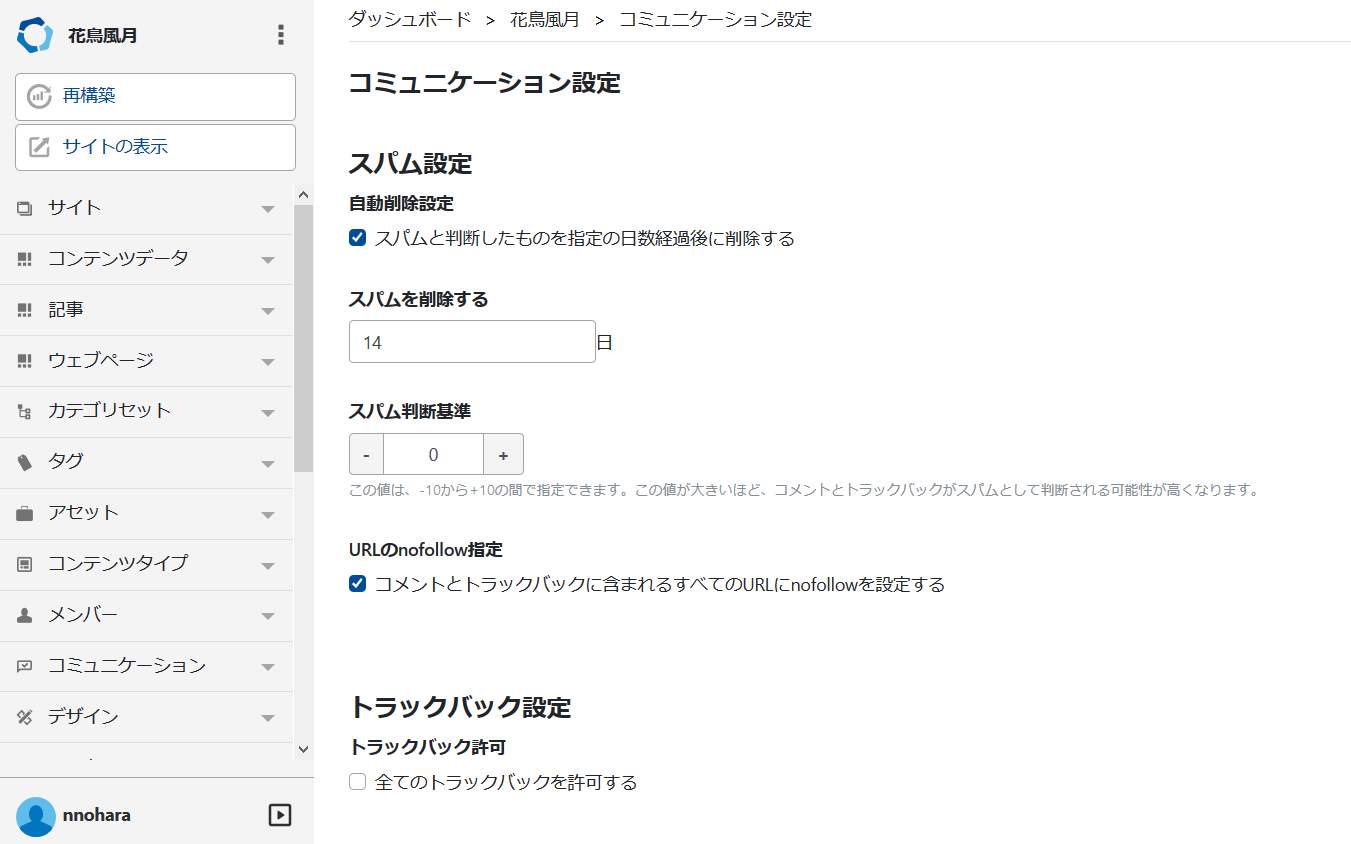Click the 記事 menu icon

click(25, 310)
